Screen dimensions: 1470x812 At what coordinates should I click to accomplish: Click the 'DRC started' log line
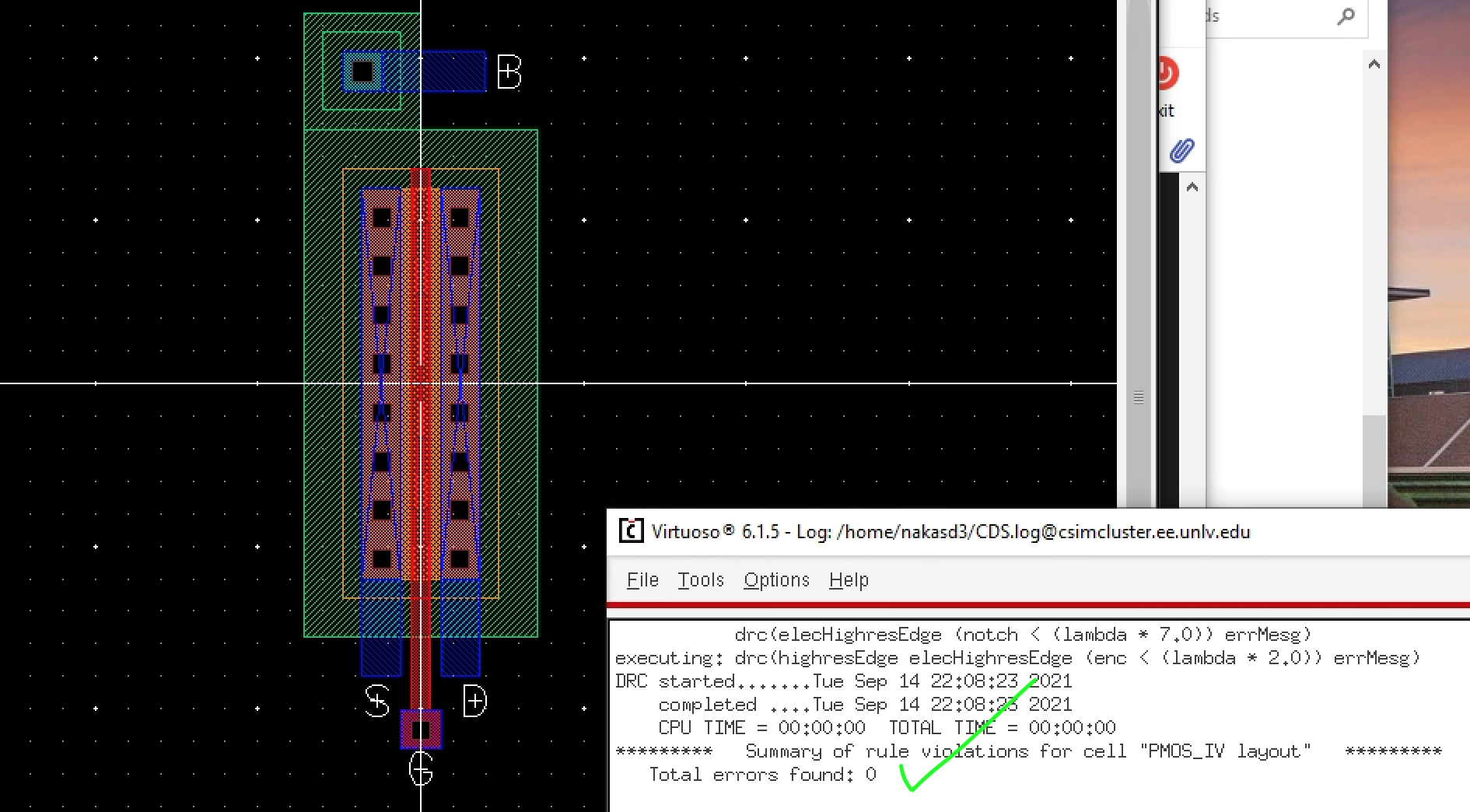click(843, 681)
